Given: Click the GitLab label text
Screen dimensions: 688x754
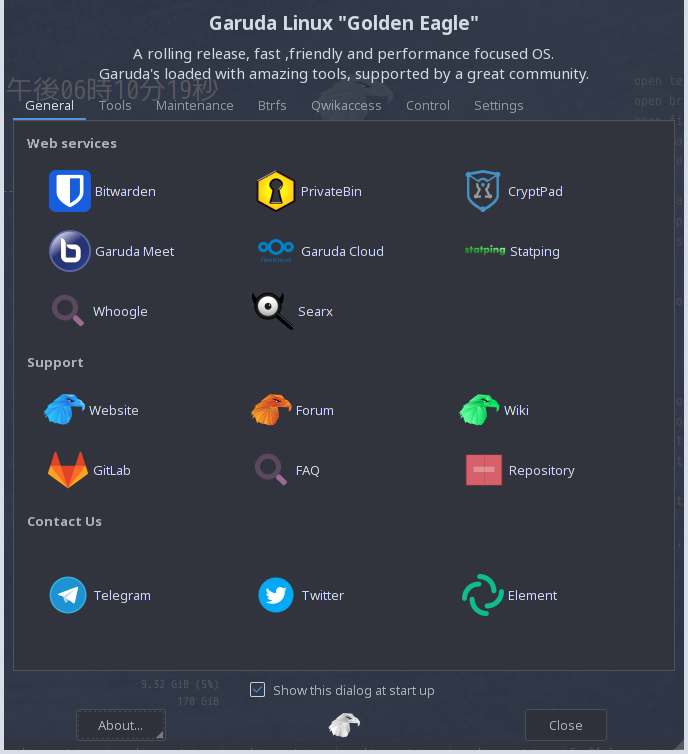Looking at the screenshot, I should (x=112, y=470).
